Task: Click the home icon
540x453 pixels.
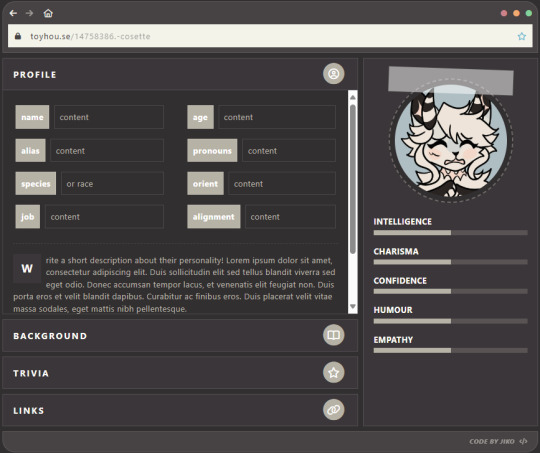Action: [48, 13]
